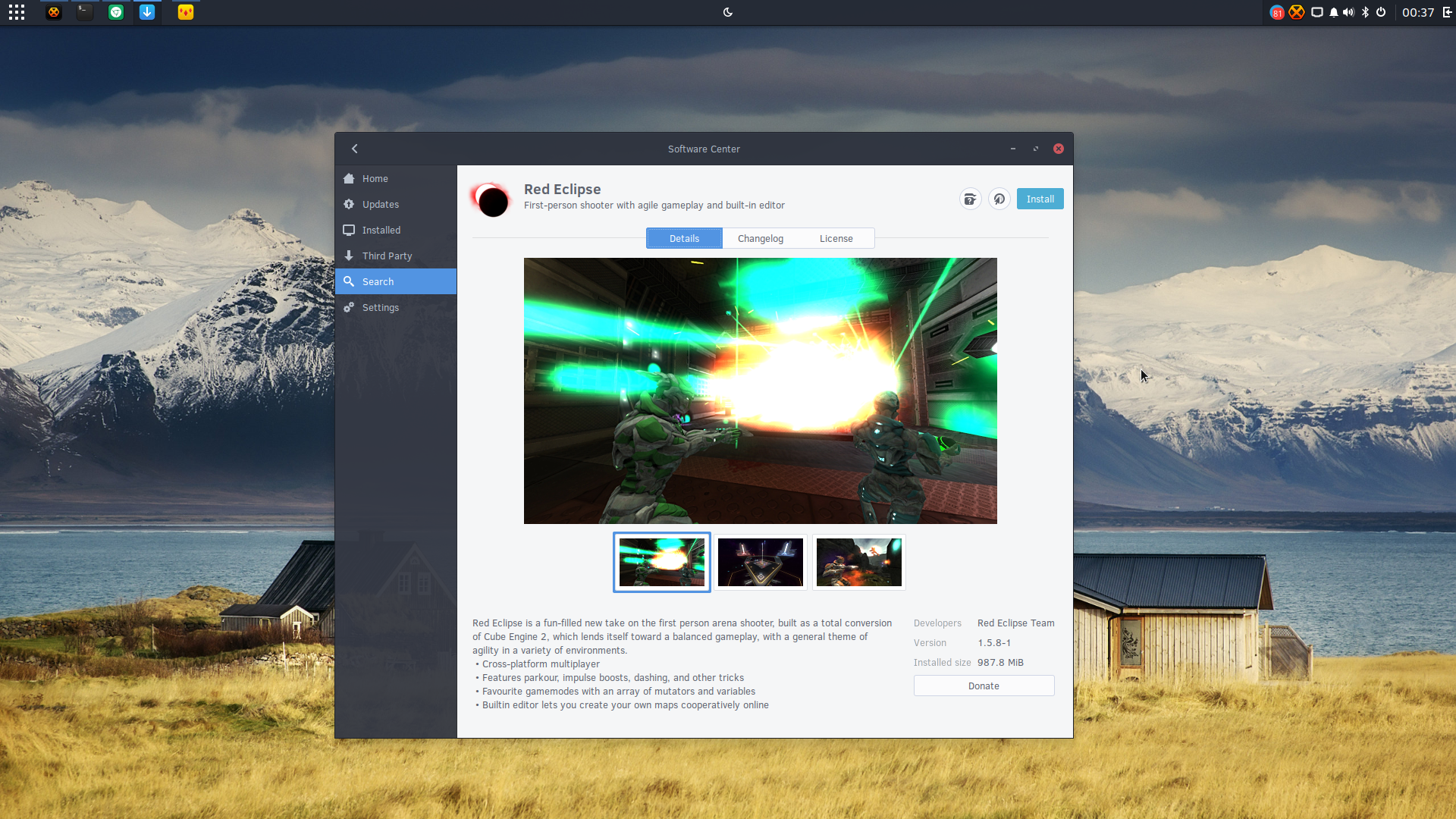Go back using the back arrow
The image size is (1456, 819).
[354, 149]
